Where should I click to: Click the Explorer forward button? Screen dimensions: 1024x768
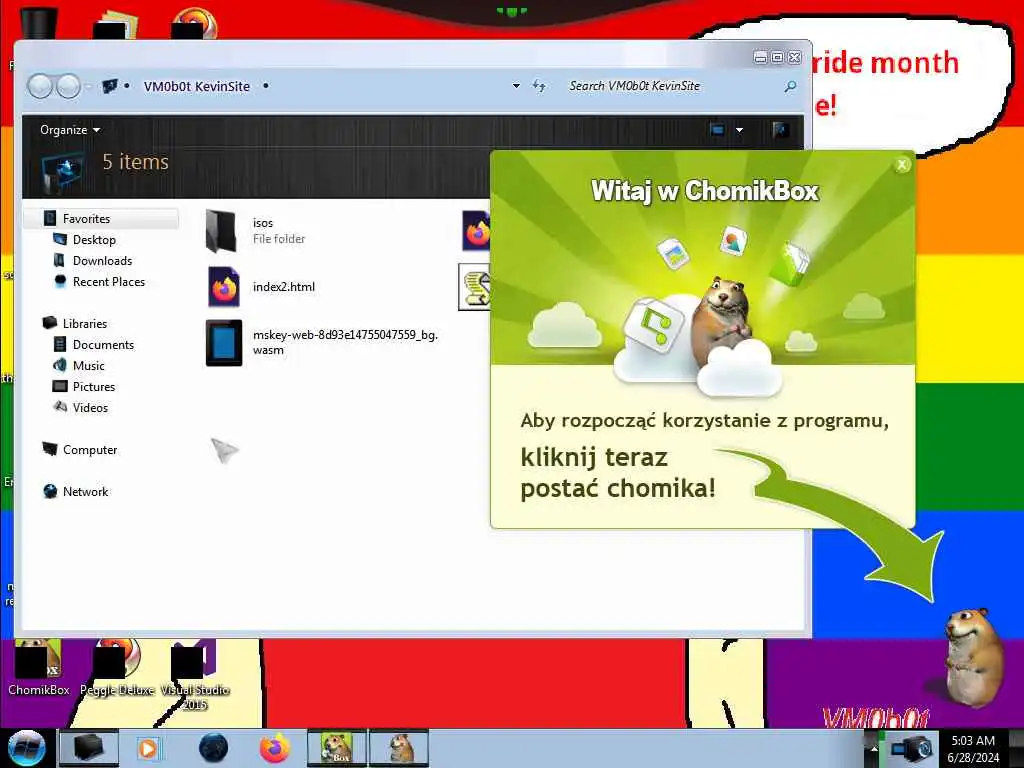(68, 86)
